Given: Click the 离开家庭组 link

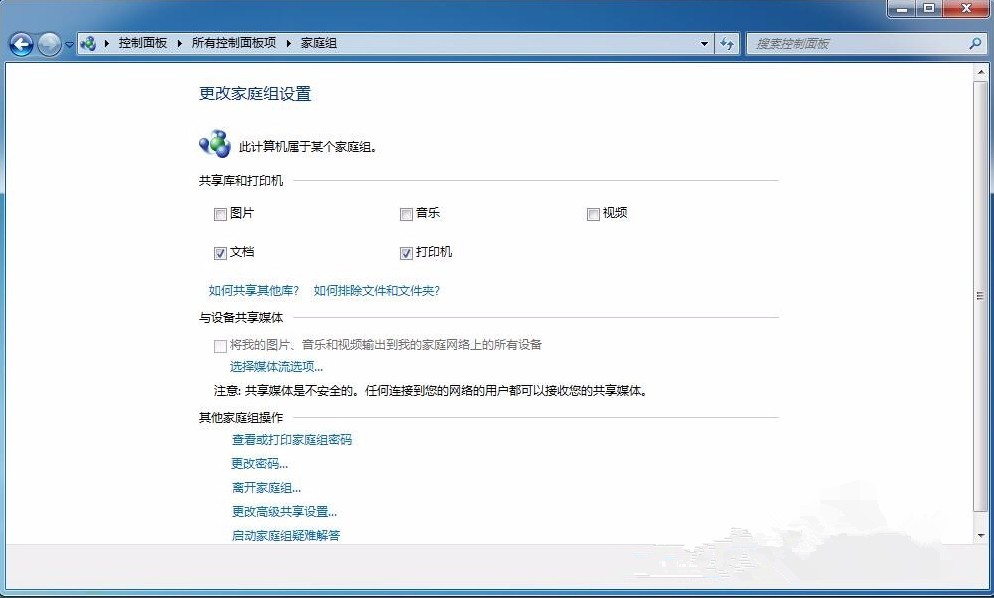Looking at the screenshot, I should (x=264, y=487).
